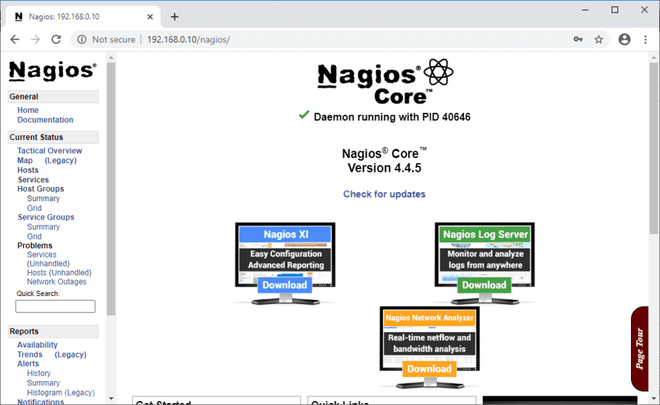Open Grid under Service Groups
The height and width of the screenshot is (405, 660).
click(34, 236)
